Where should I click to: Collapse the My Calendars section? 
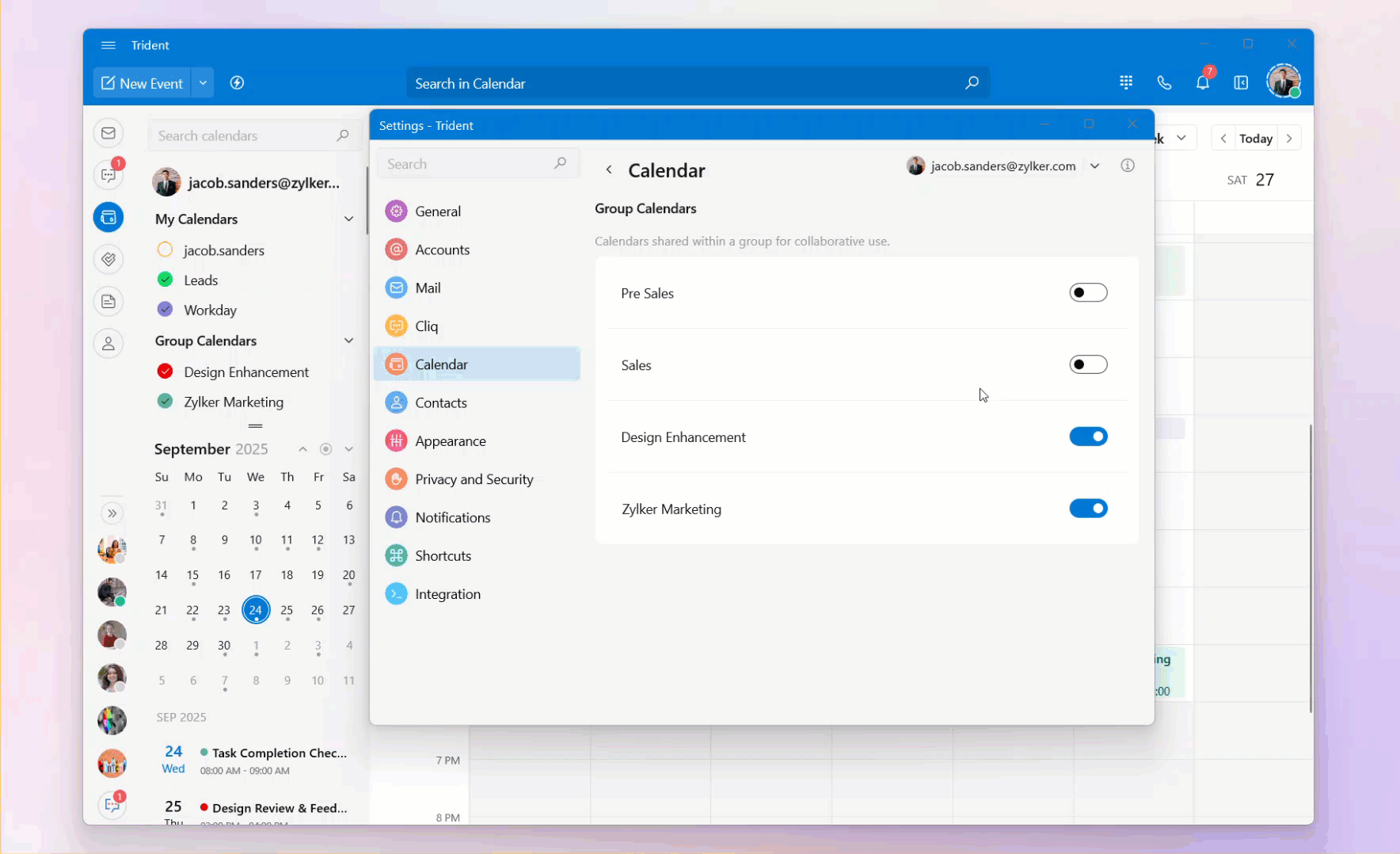[x=348, y=219]
